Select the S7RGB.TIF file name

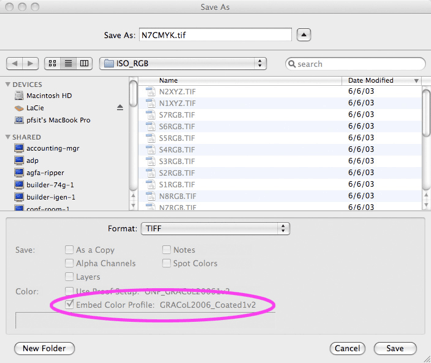[x=177, y=115]
